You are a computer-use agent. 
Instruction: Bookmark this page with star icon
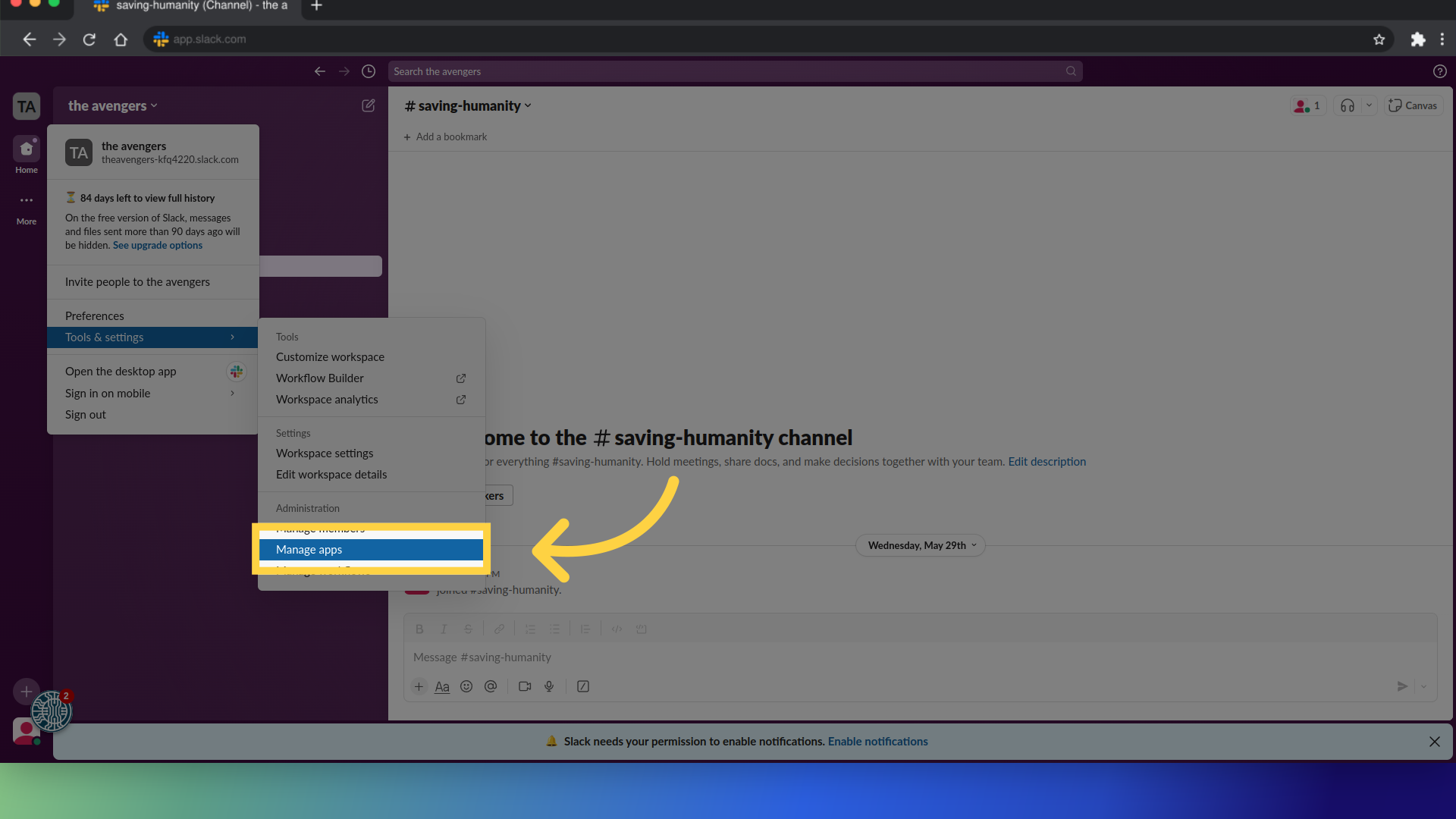(x=1379, y=39)
